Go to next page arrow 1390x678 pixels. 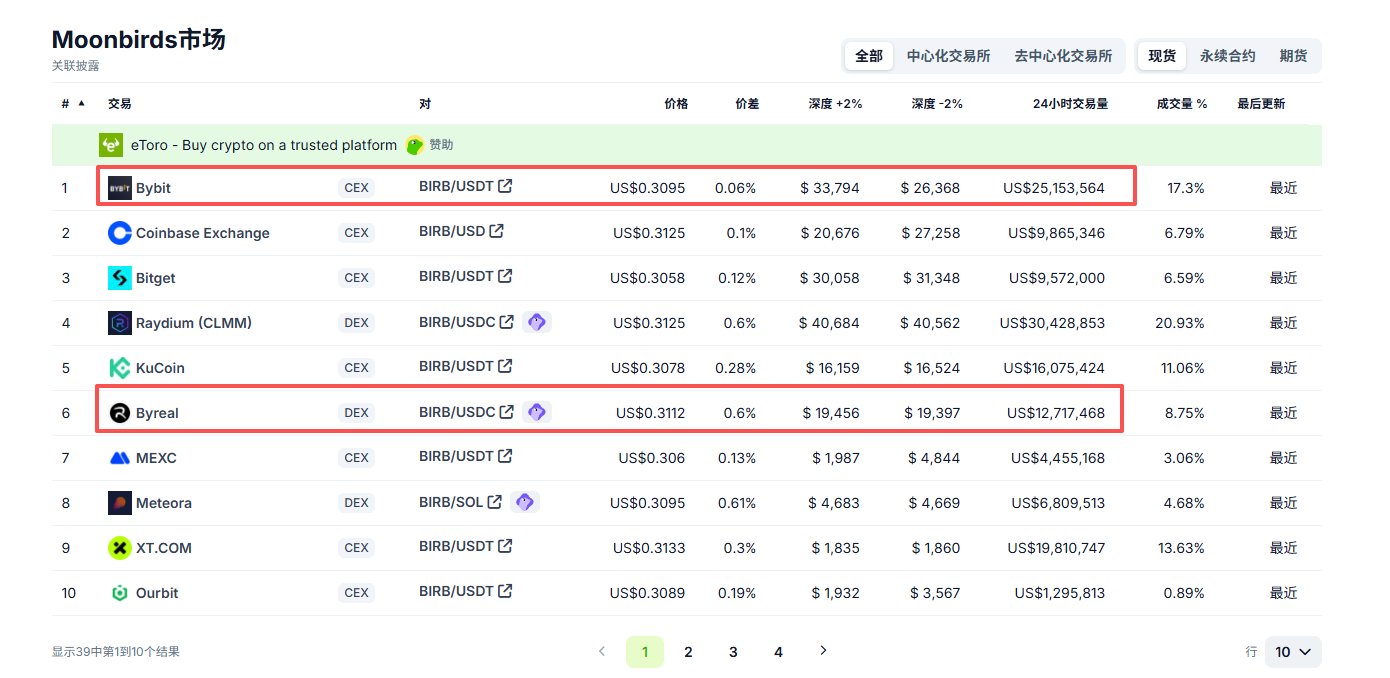(x=823, y=651)
